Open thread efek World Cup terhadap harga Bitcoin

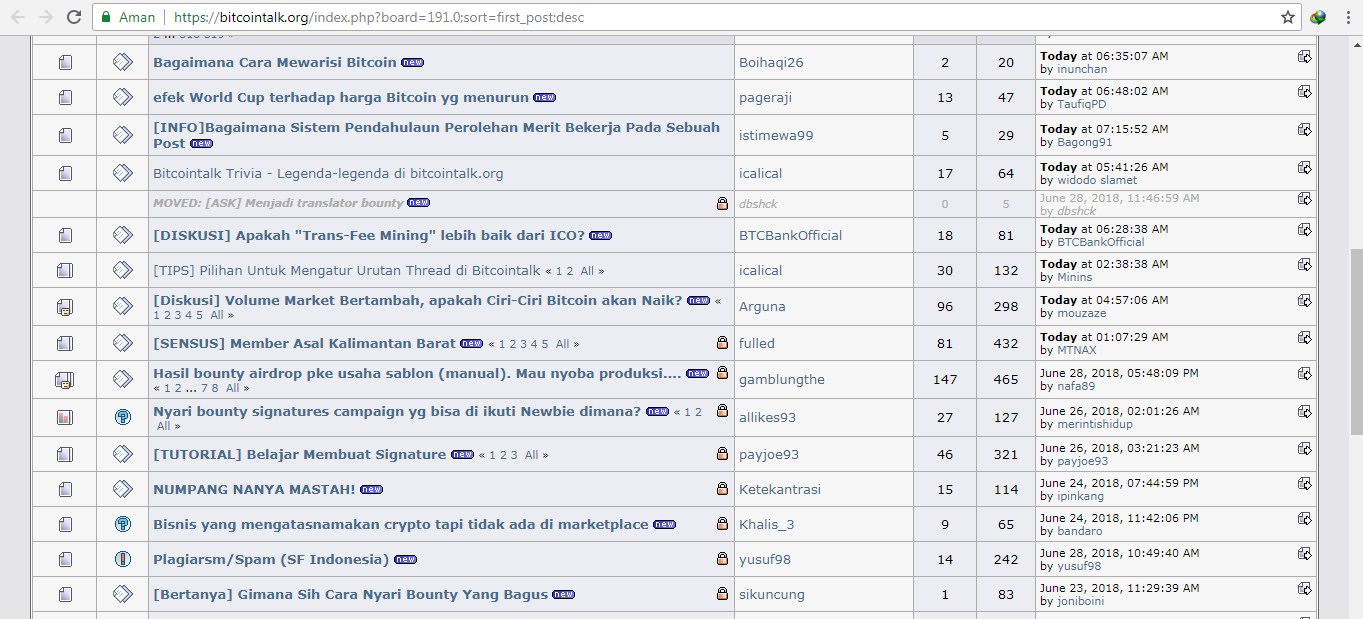[x=341, y=97]
